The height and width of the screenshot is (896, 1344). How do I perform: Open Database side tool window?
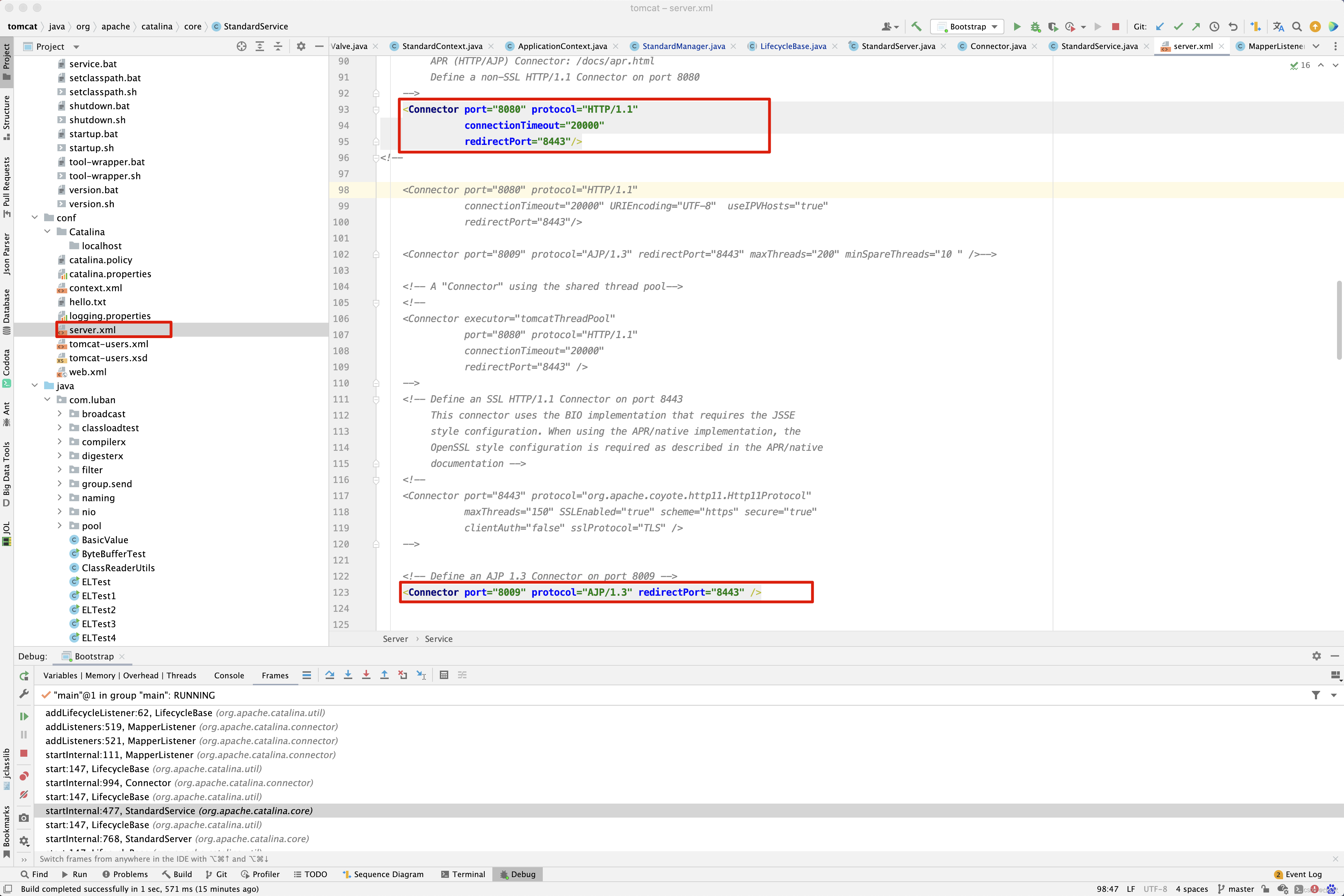tap(6, 311)
